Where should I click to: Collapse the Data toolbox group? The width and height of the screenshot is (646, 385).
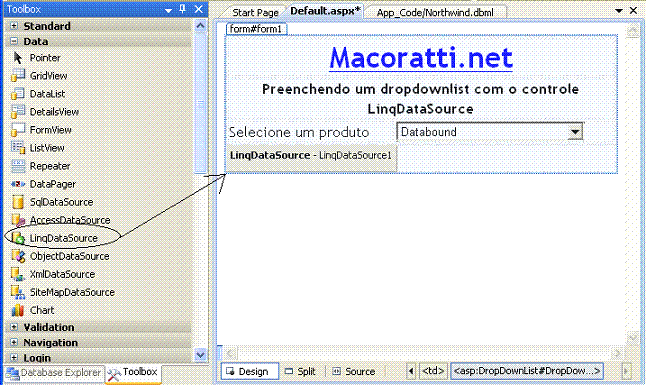[x=14, y=41]
